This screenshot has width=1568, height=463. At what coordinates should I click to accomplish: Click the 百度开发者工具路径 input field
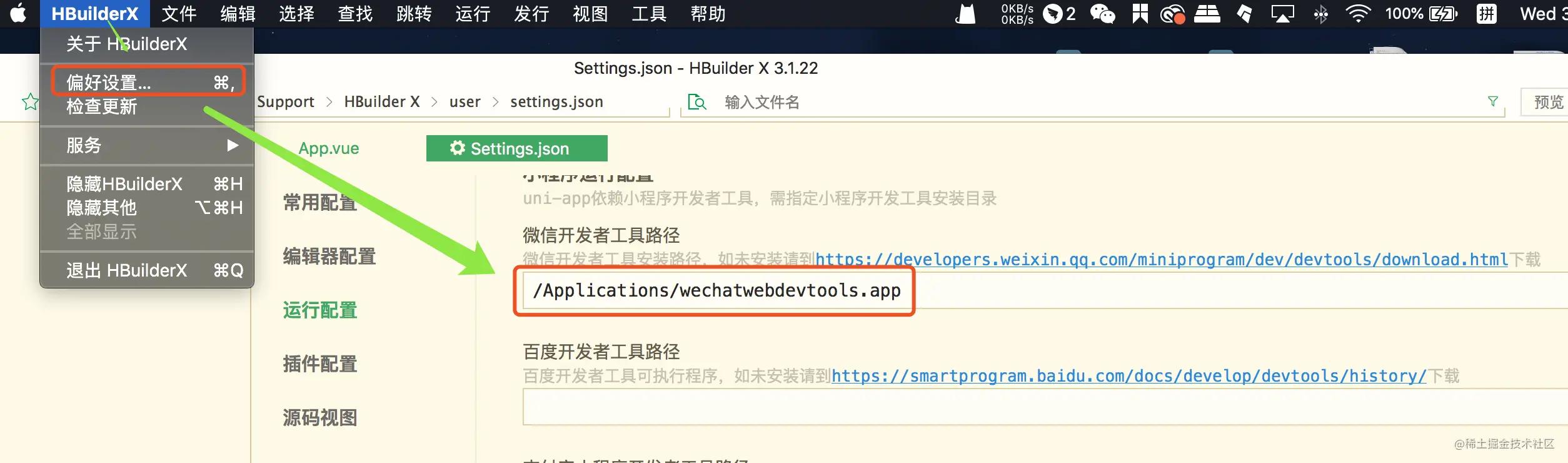1045,407
